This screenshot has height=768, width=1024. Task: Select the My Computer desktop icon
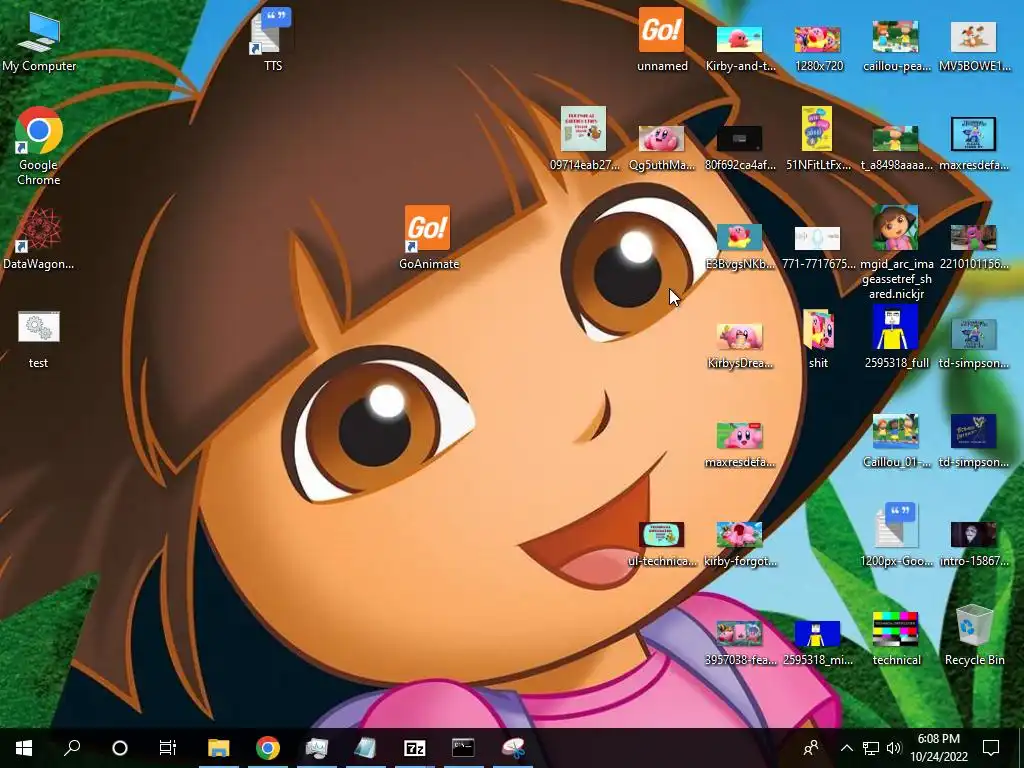coord(39,42)
